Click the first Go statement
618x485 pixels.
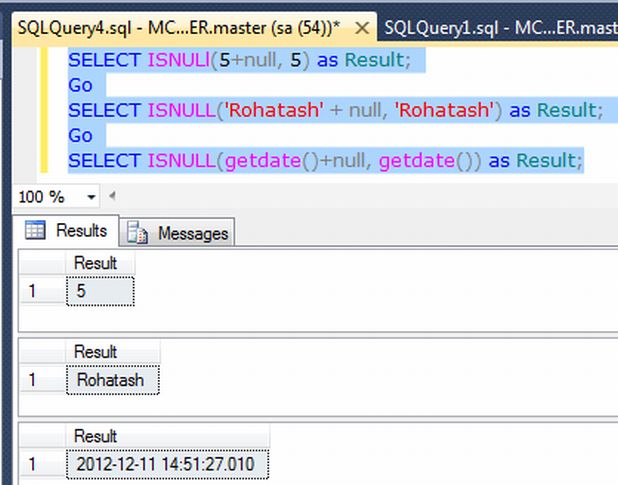[80, 85]
